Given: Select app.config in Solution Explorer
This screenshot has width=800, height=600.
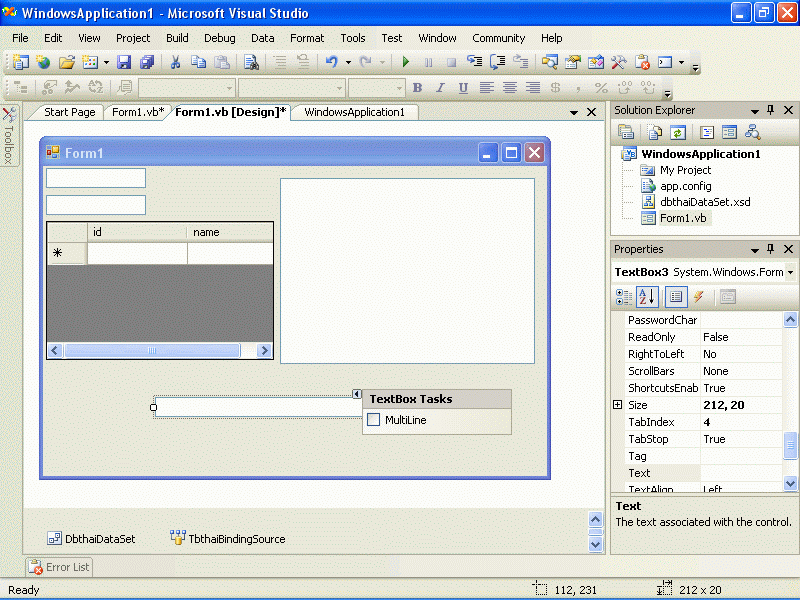Looking at the screenshot, I should pyautogui.click(x=686, y=186).
